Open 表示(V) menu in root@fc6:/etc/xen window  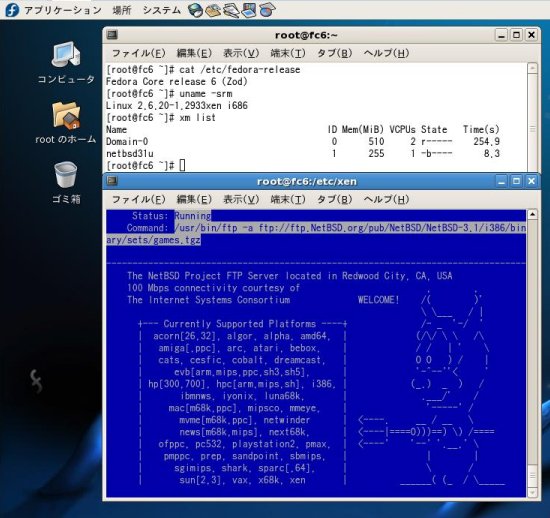(241, 200)
